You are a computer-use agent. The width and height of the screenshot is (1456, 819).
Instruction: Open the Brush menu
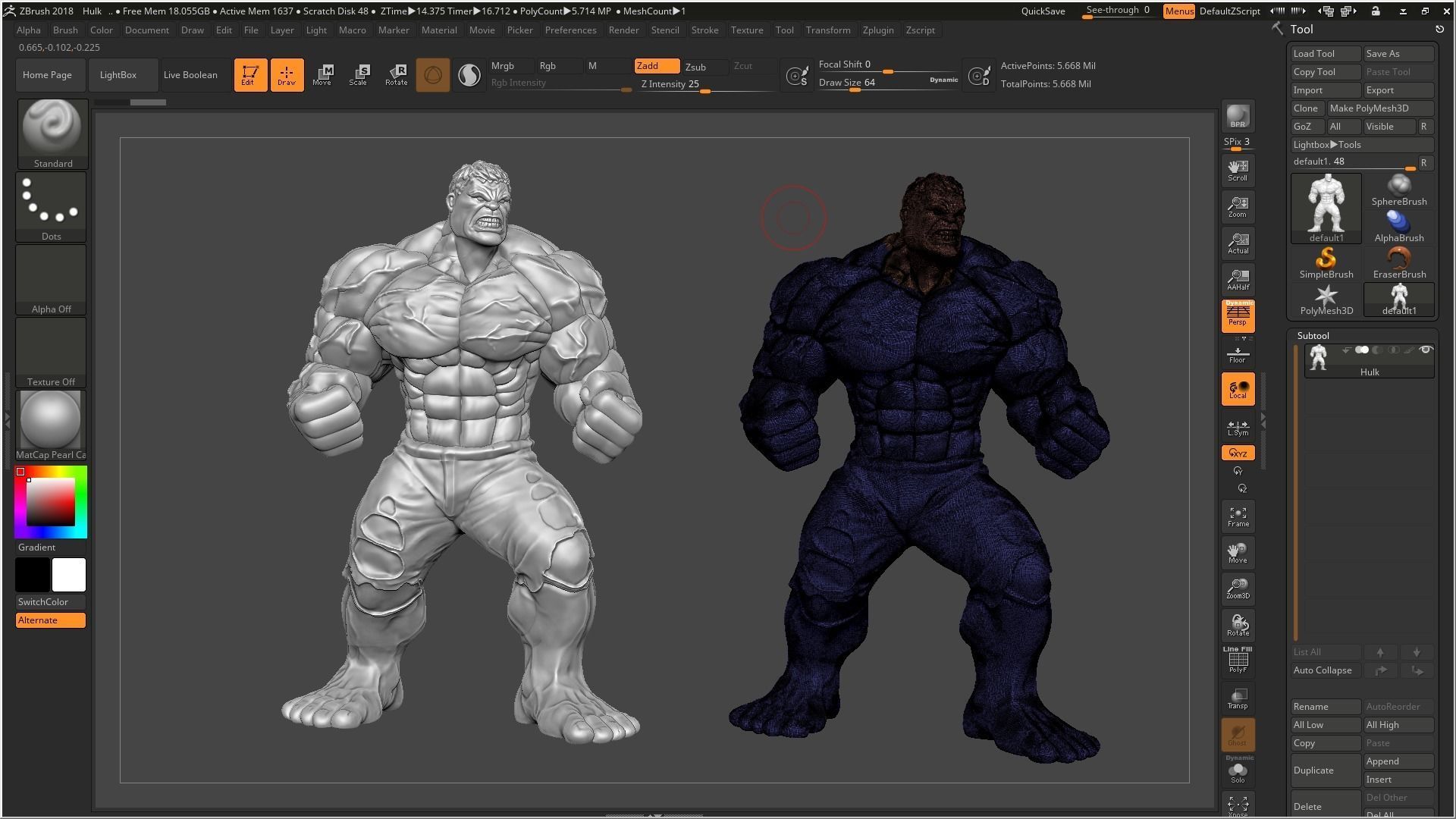tap(65, 30)
